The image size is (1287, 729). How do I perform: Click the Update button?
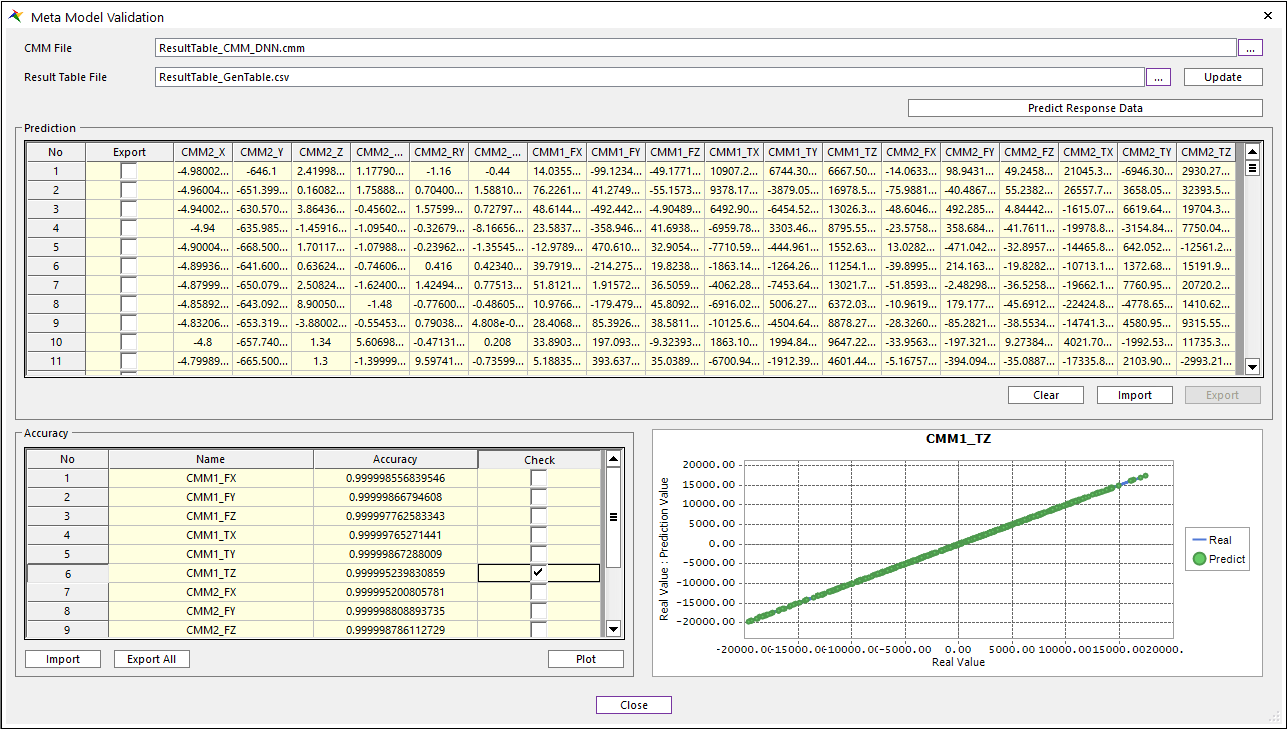(1223, 77)
